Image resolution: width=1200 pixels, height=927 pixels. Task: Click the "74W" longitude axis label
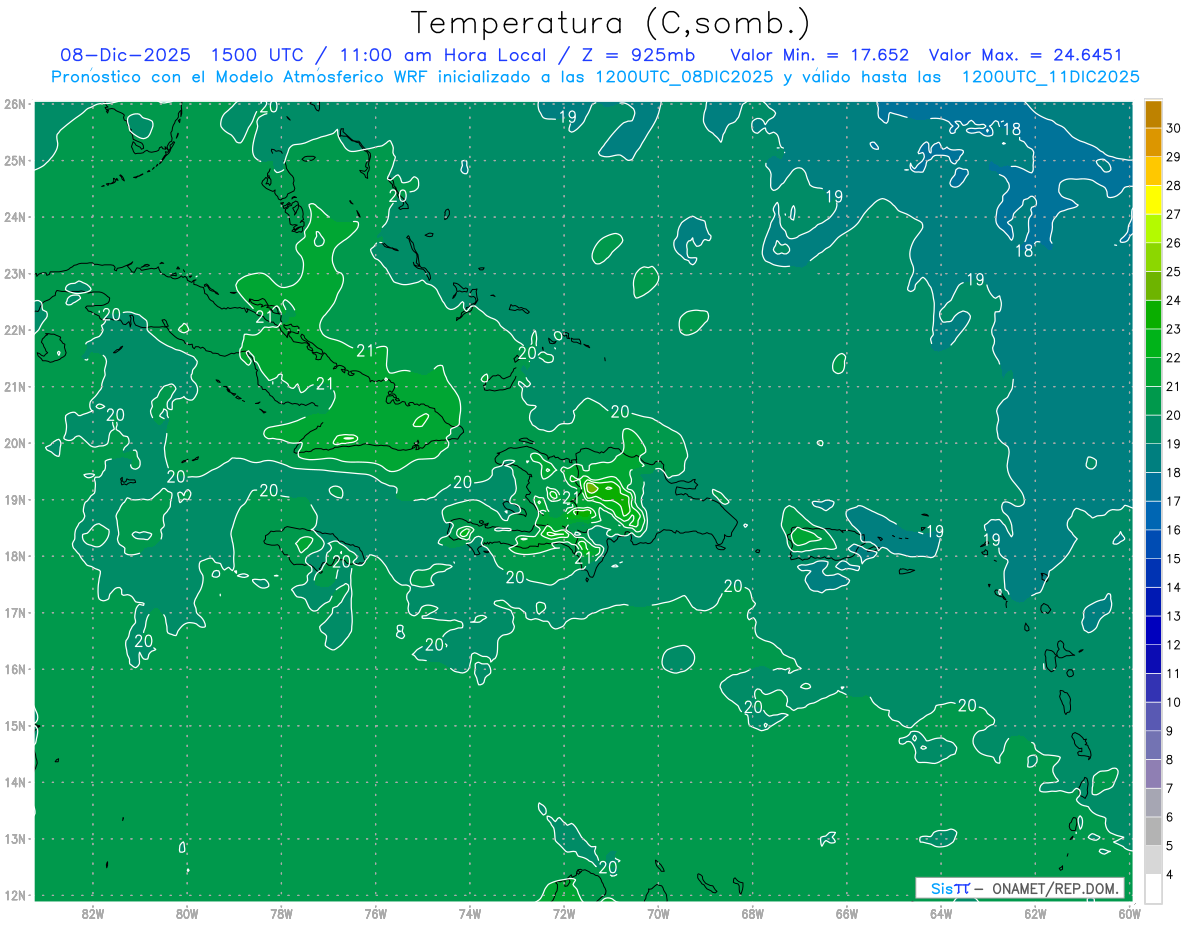pyautogui.click(x=469, y=913)
